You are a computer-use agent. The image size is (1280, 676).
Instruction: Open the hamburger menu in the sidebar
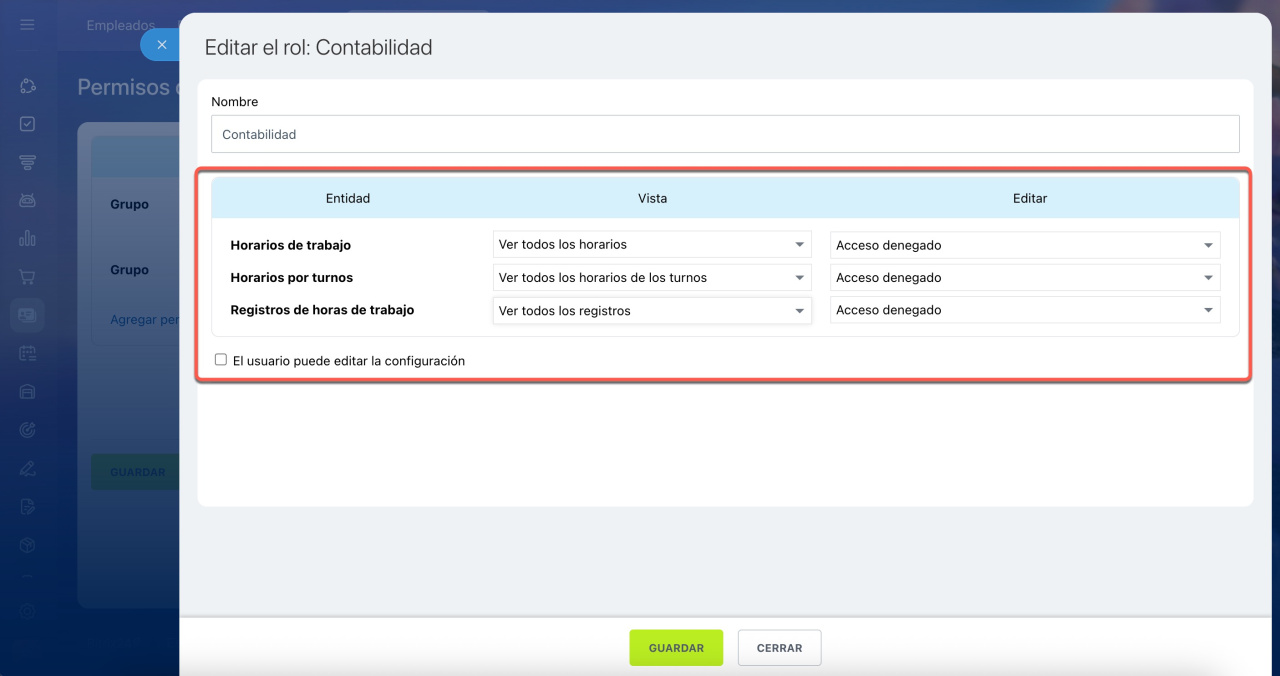(27, 25)
